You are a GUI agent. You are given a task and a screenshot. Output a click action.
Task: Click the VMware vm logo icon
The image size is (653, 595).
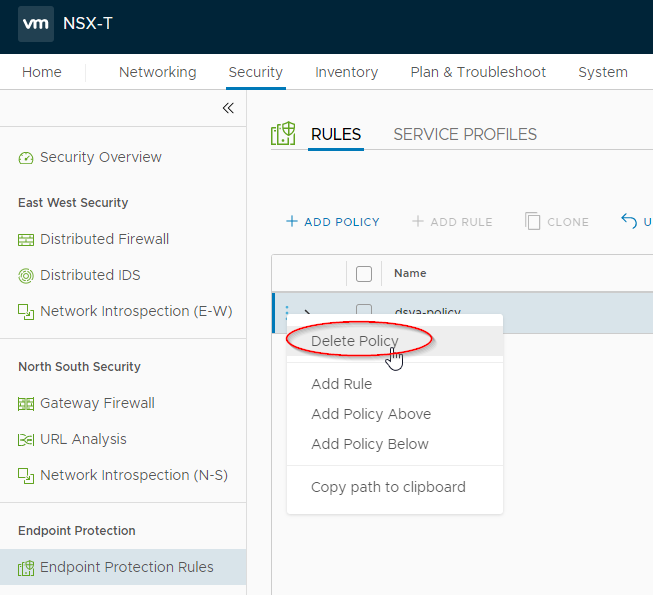click(x=36, y=24)
